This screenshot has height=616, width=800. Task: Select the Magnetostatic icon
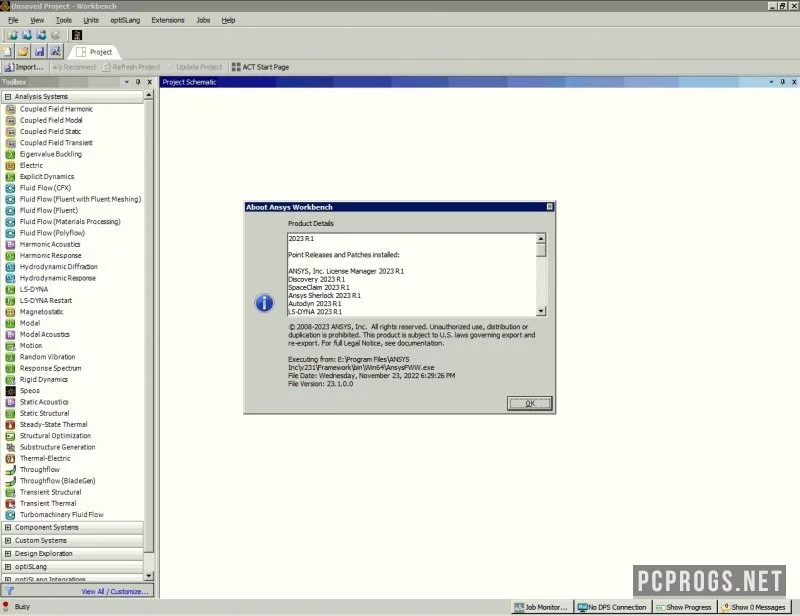pyautogui.click(x=10, y=312)
